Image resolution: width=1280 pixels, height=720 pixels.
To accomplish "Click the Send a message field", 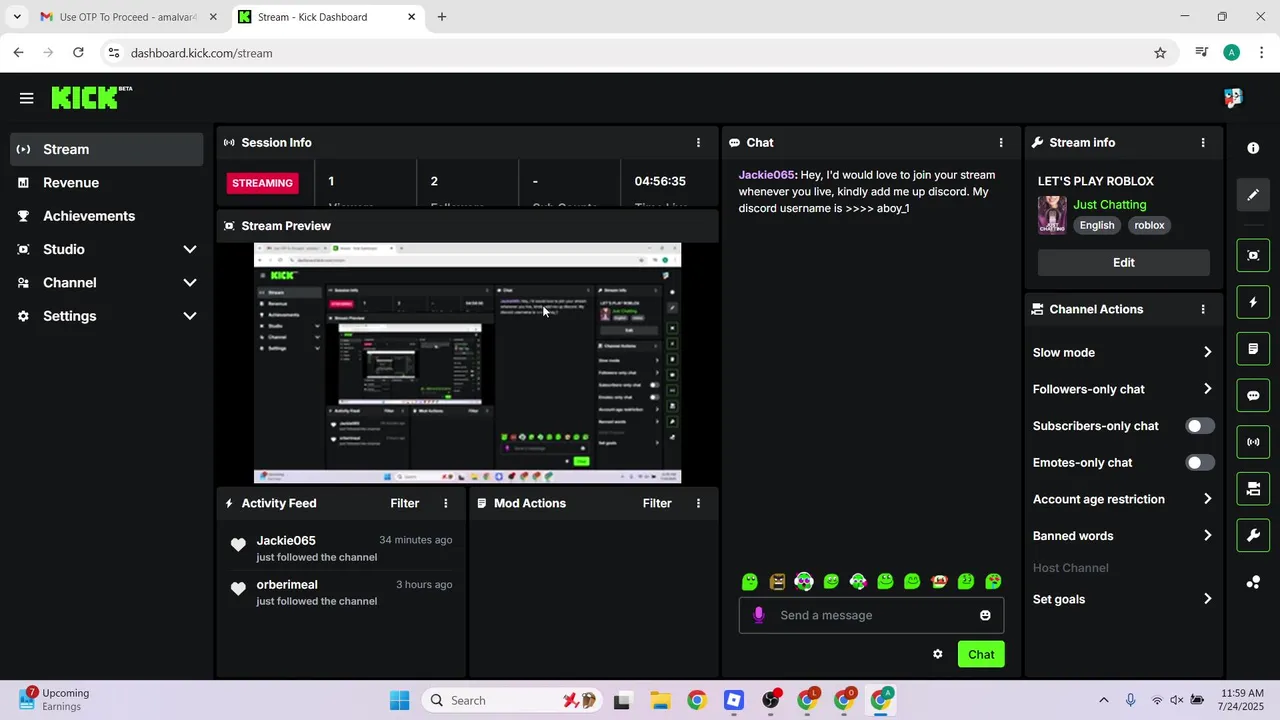I will (x=870, y=615).
